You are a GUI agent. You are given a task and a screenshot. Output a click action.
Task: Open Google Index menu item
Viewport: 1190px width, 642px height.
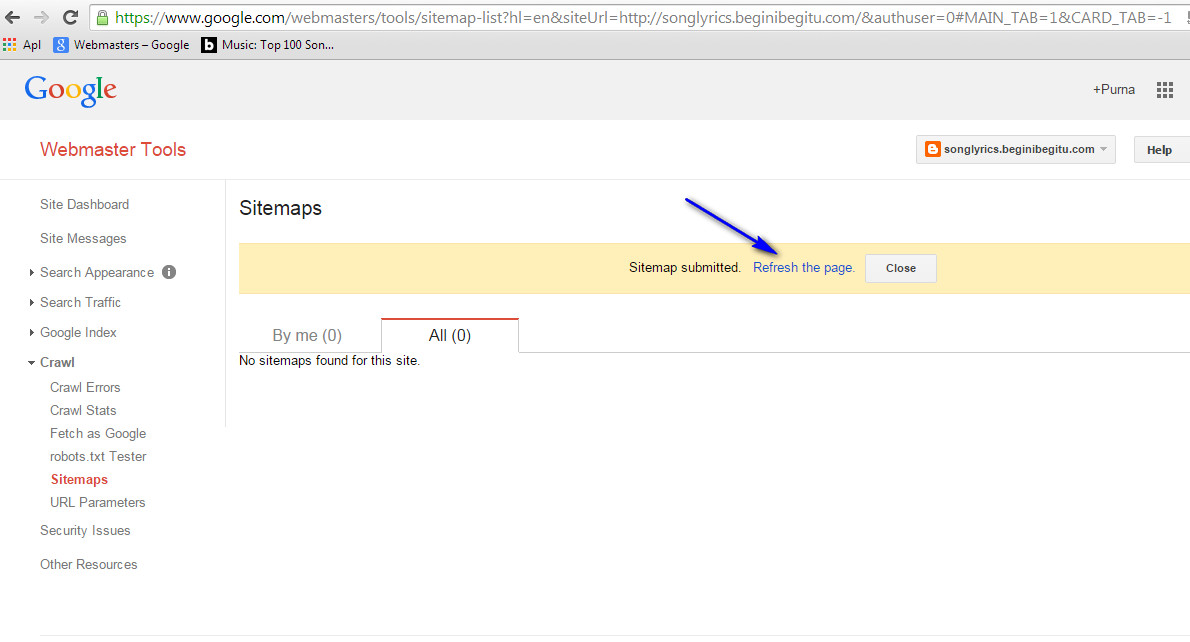[78, 332]
